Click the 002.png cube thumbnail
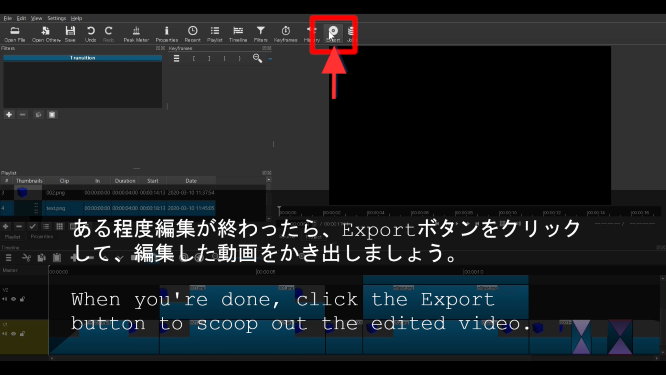The width and height of the screenshot is (666, 375). tap(22, 193)
